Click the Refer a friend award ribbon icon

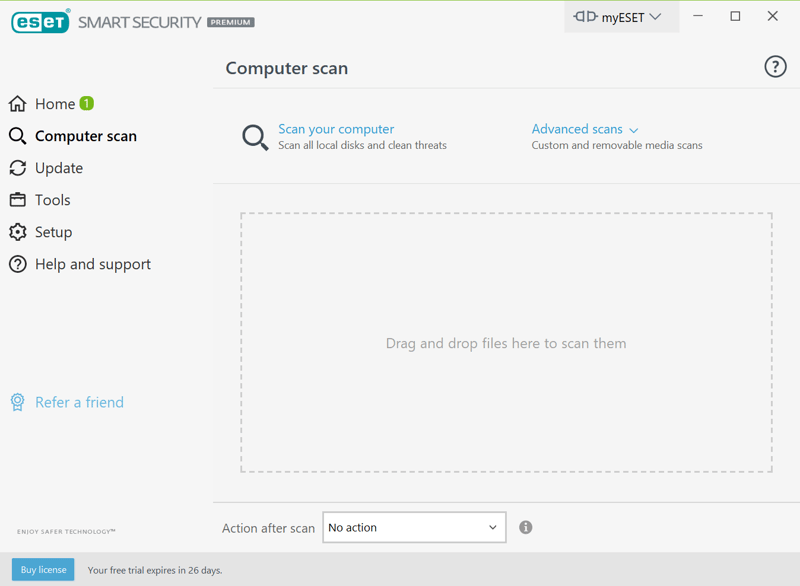tap(17, 402)
